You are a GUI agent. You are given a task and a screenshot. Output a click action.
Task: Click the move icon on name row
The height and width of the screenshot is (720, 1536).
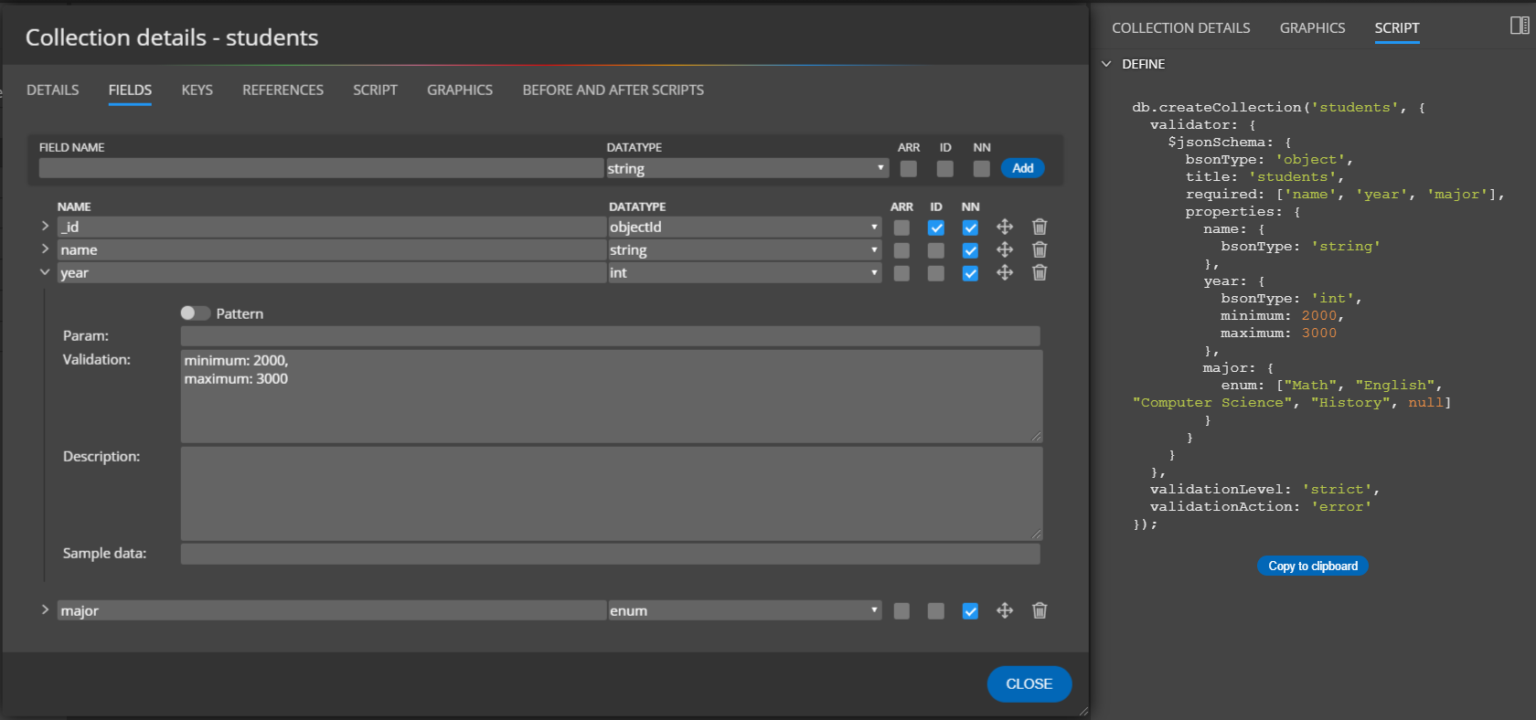point(1005,250)
